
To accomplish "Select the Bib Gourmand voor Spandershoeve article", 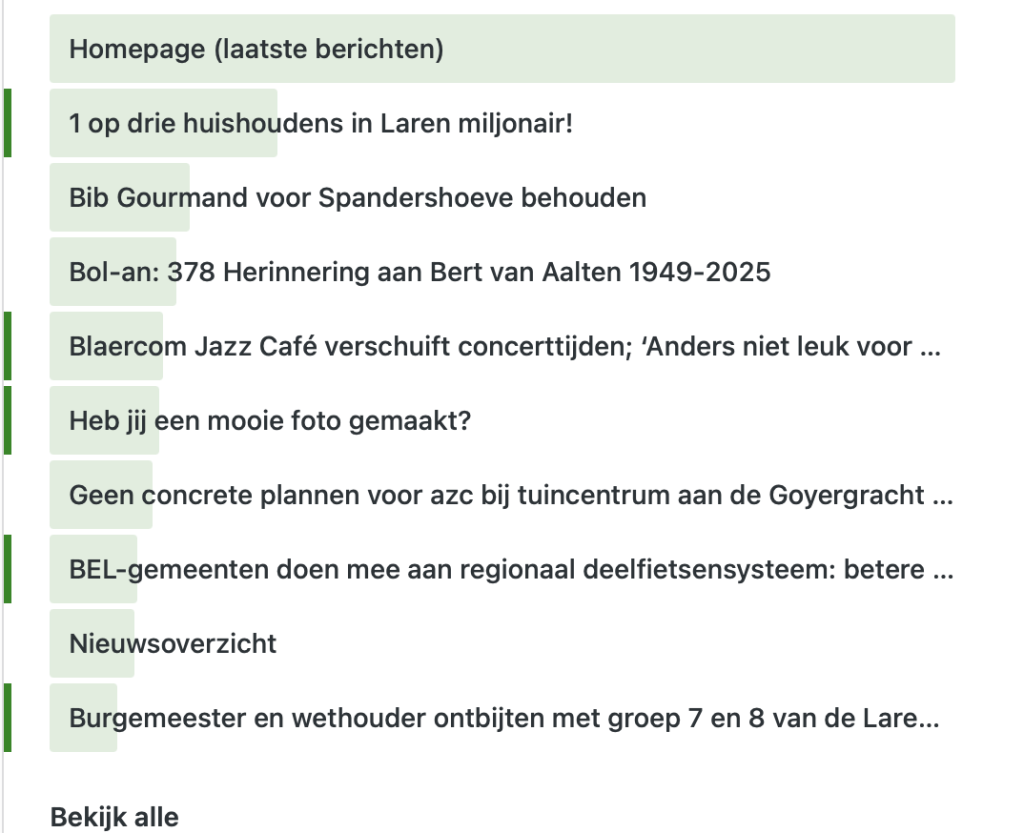I will tap(357, 198).
